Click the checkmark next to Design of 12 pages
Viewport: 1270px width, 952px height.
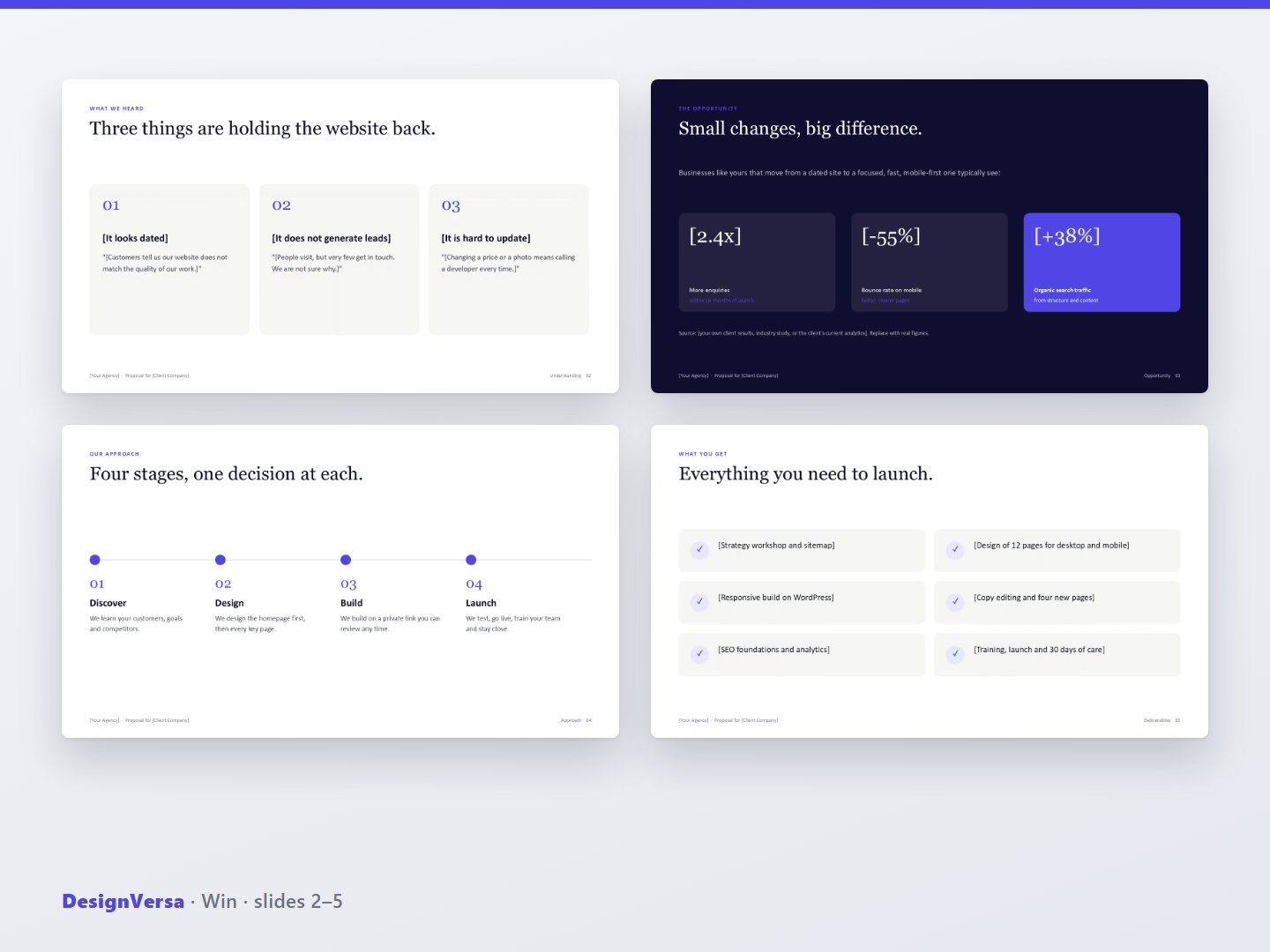(955, 550)
